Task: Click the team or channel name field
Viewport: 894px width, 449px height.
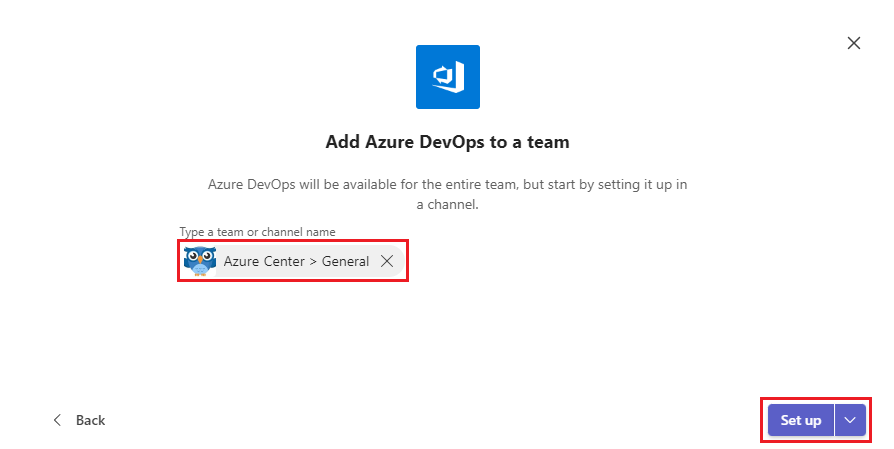Action: point(292,261)
